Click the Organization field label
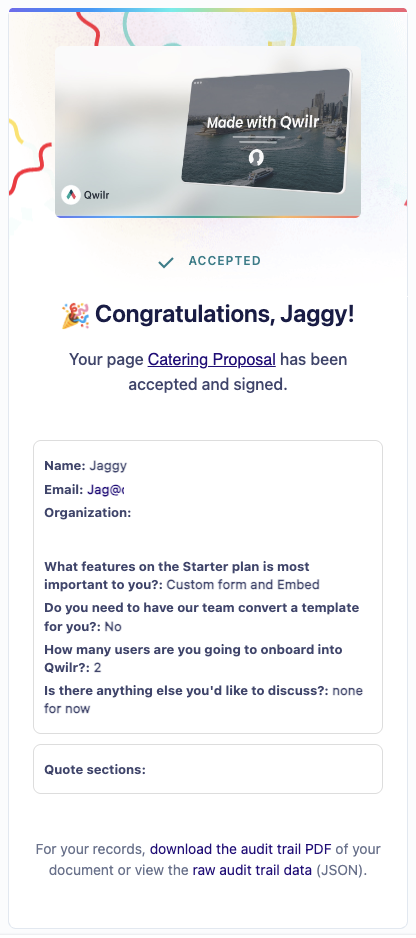The height and width of the screenshot is (938, 416). (87, 513)
